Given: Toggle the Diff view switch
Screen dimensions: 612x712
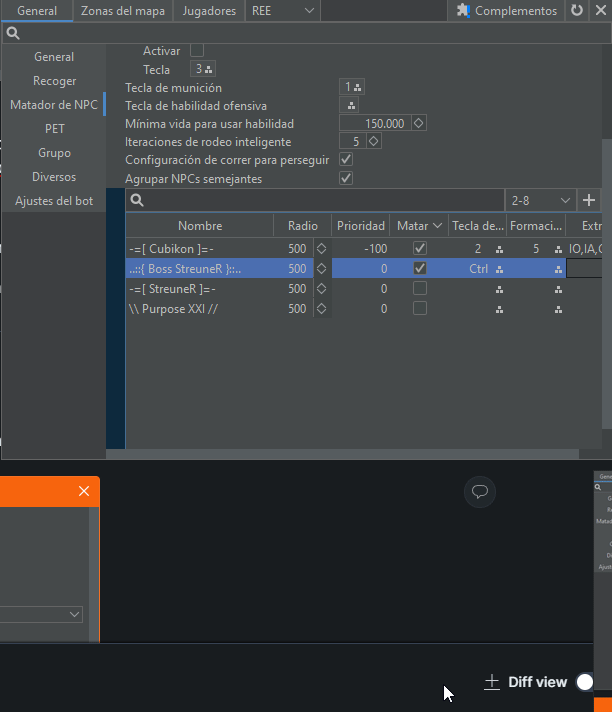Looking at the screenshot, I should (585, 682).
